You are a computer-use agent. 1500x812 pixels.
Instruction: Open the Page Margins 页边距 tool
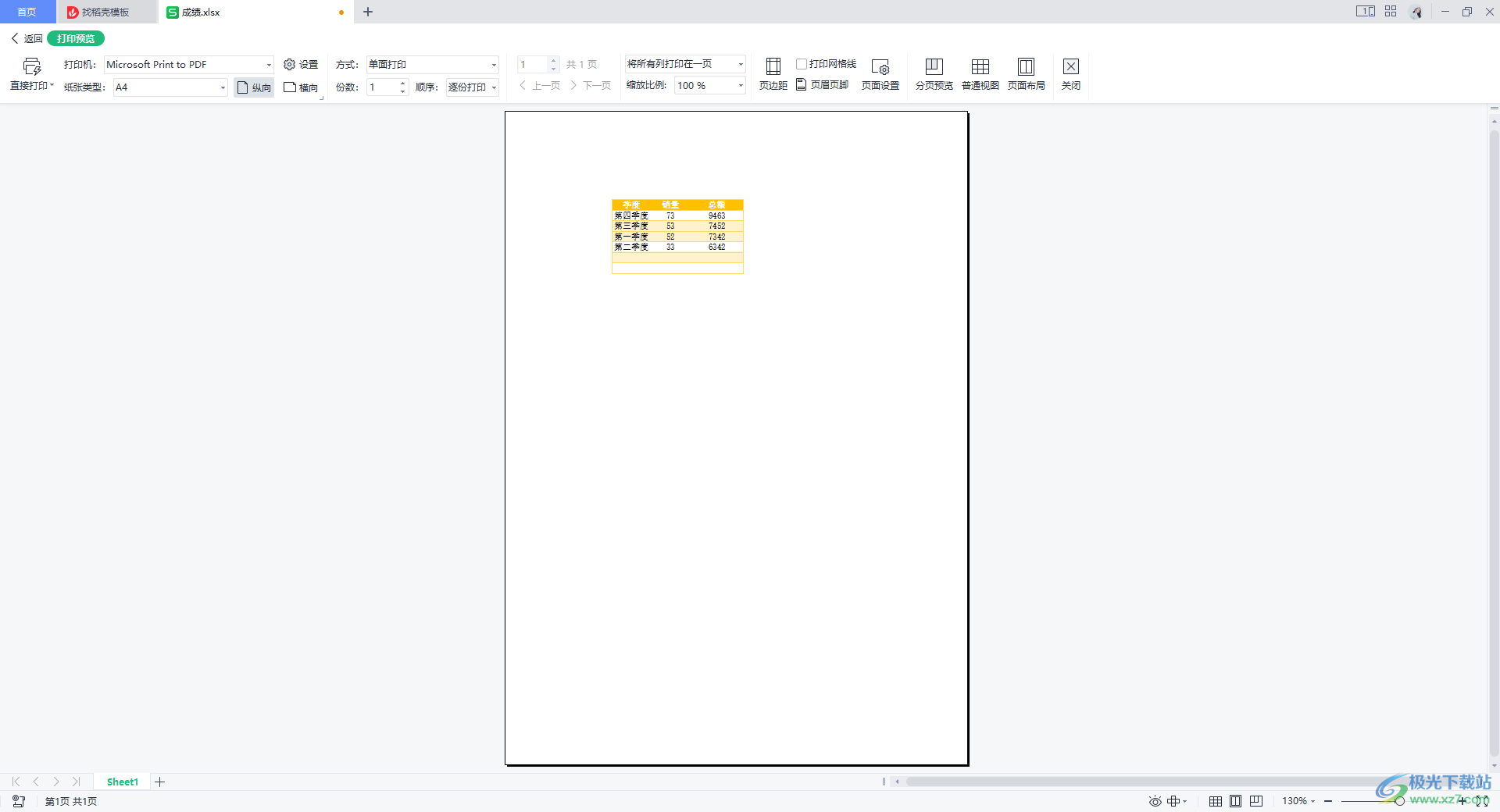773,75
